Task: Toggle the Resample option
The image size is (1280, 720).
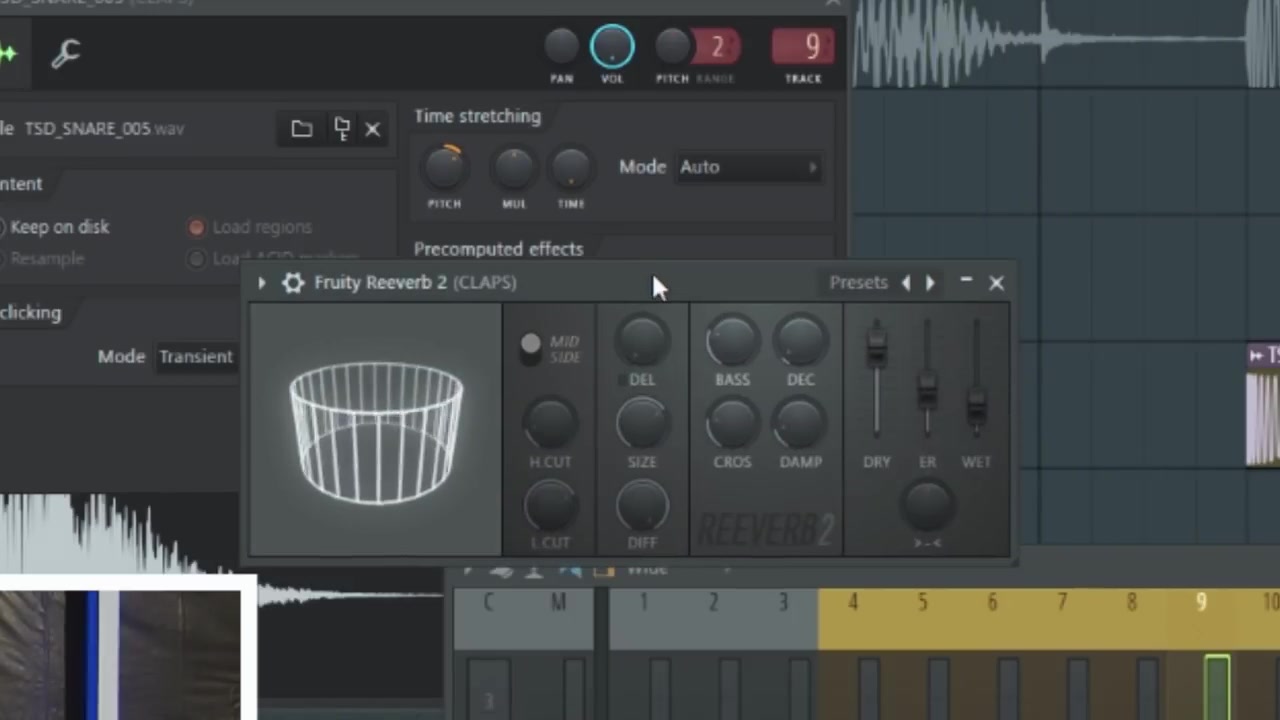Action: point(42,259)
